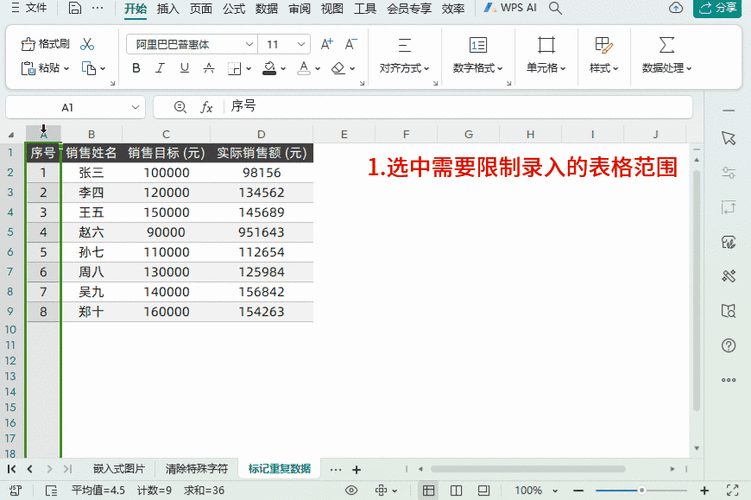Screen dimensions: 751x500
Task: Click the Copy icon in ribbon
Action: coord(89,68)
